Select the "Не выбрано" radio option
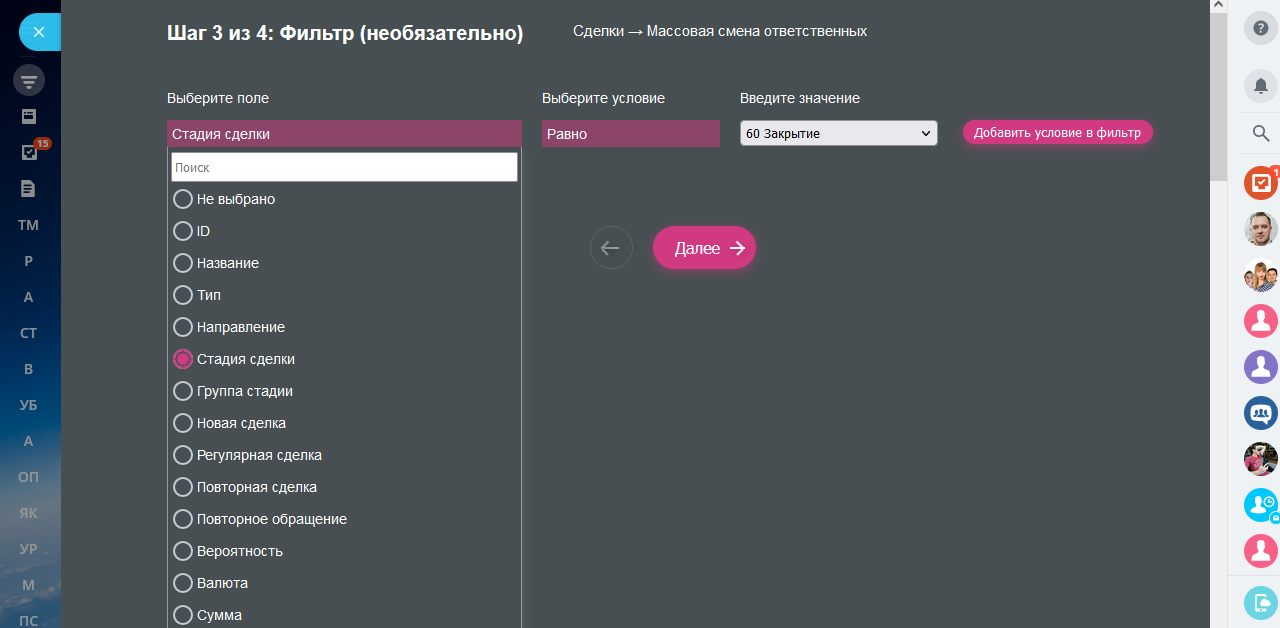 coord(183,199)
